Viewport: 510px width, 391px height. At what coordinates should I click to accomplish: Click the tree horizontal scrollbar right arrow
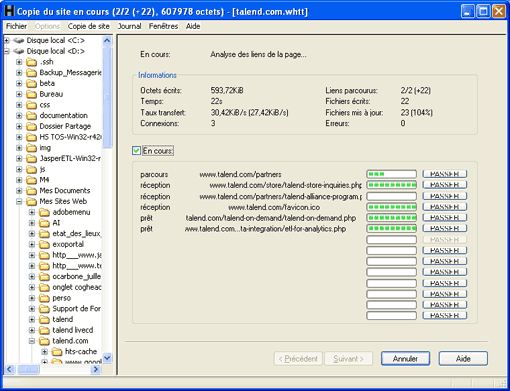click(x=96, y=369)
